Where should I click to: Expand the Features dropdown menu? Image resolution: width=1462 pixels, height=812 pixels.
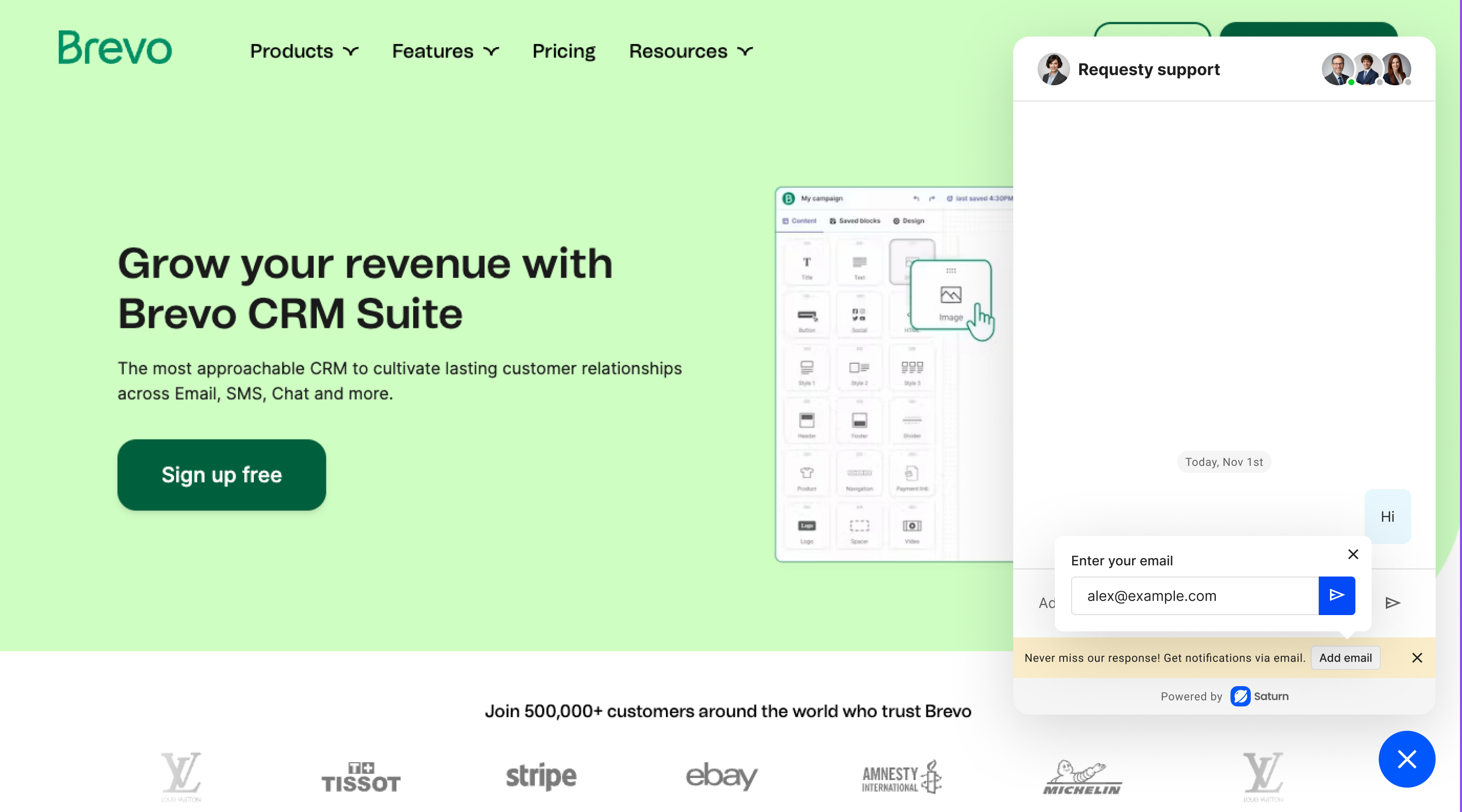[x=446, y=51]
